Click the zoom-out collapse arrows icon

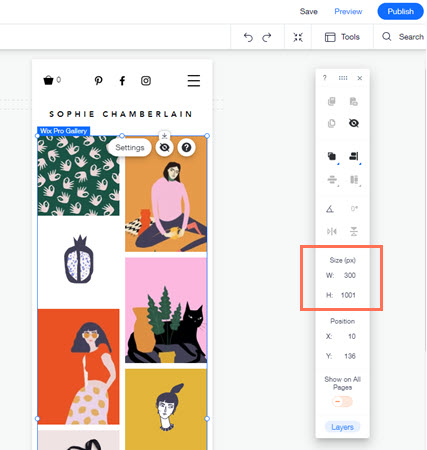click(x=298, y=37)
